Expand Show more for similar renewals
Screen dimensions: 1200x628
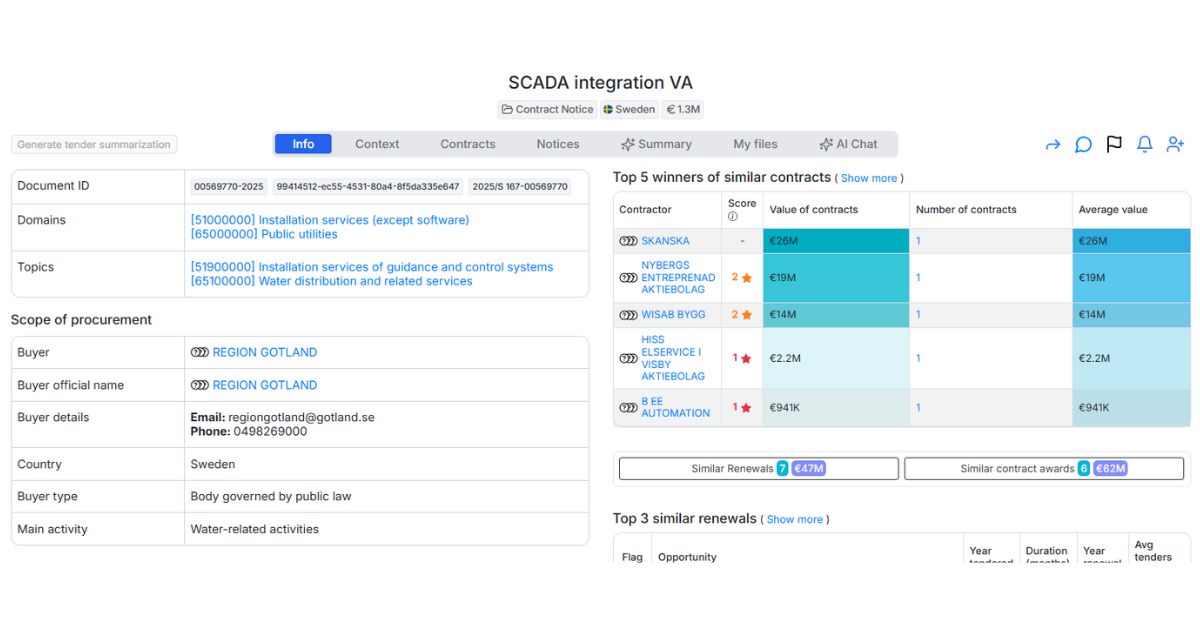click(794, 520)
